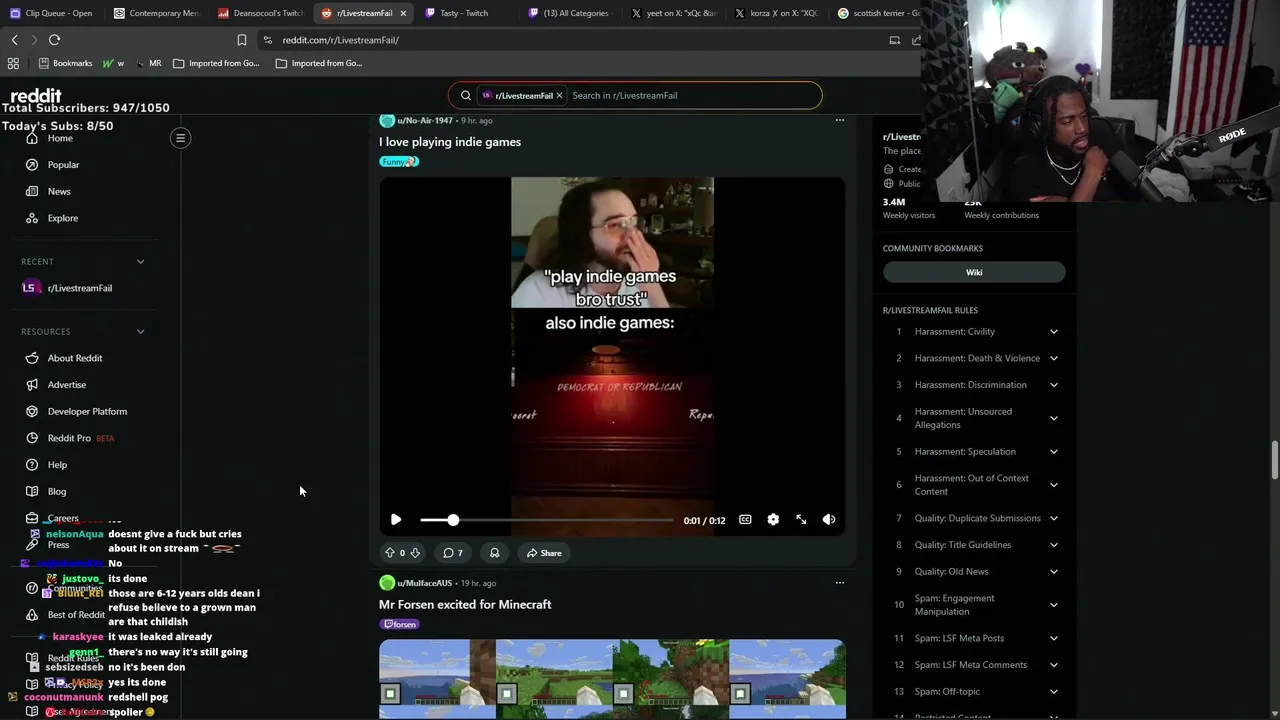Expand rule Harassment: Unsourced Allegations
Image resolution: width=1280 pixels, height=720 pixels.
pyautogui.click(x=976, y=418)
